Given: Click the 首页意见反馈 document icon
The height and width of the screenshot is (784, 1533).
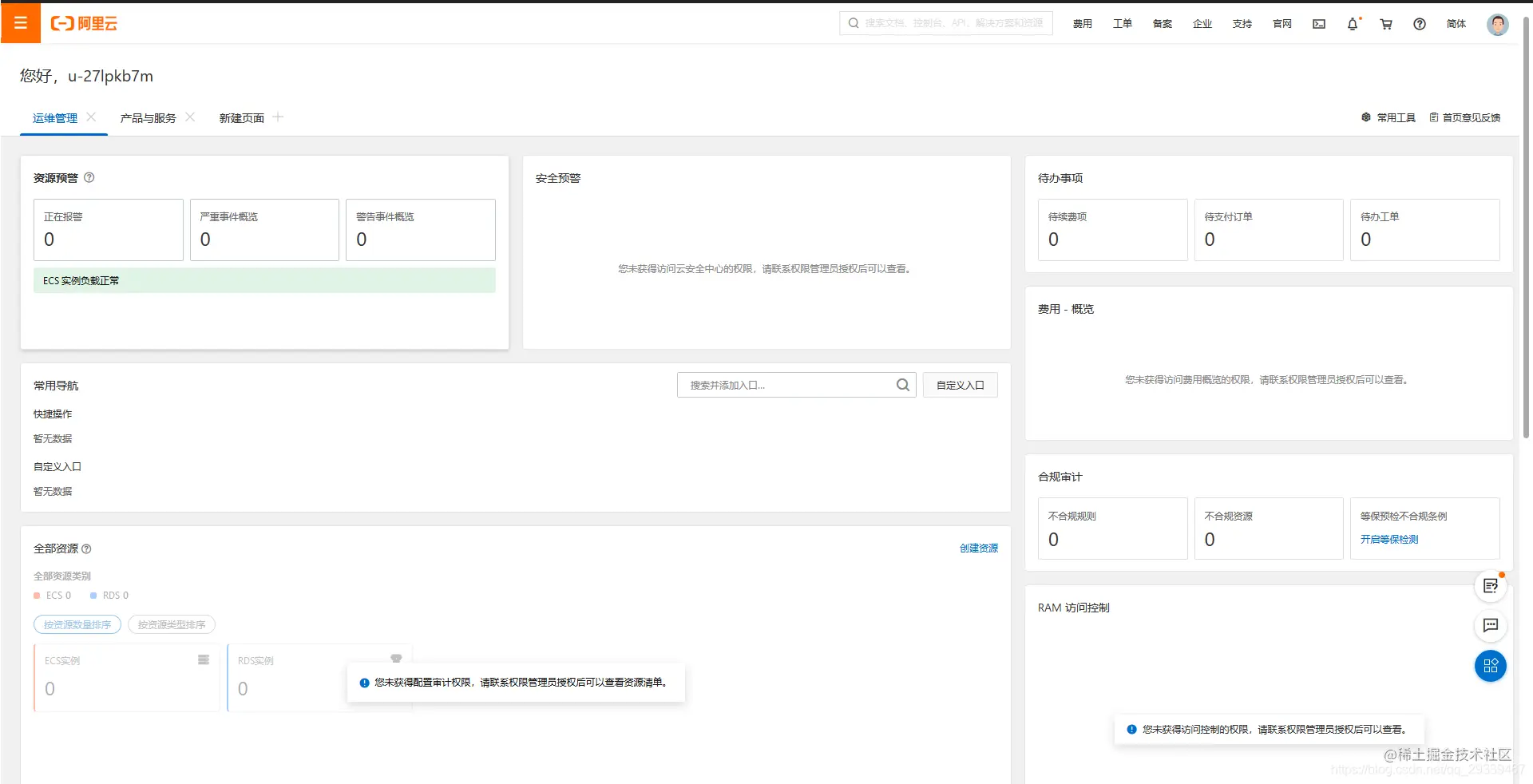Looking at the screenshot, I should point(1434,117).
